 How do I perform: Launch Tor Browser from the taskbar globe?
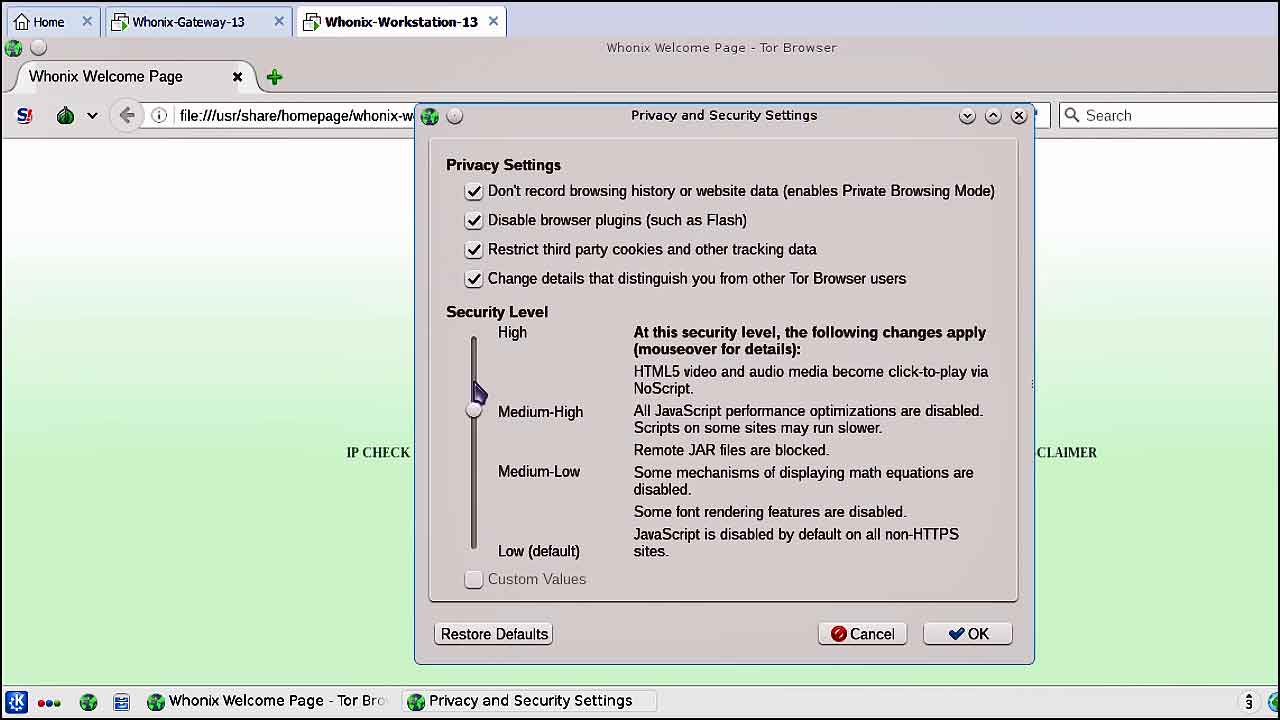pyautogui.click(x=88, y=702)
